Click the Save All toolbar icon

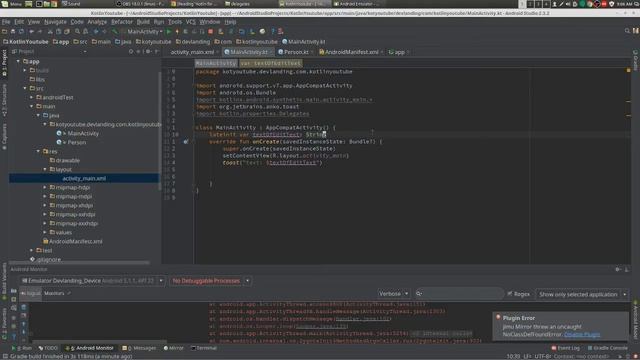click(x=13, y=31)
